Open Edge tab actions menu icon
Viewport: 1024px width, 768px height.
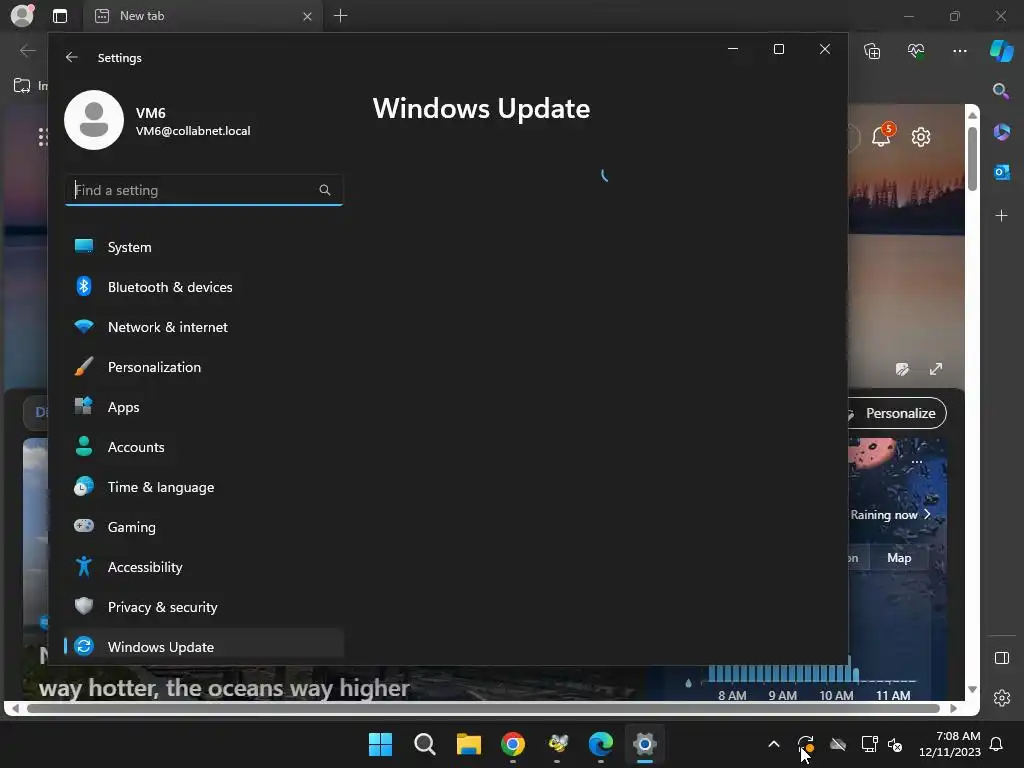(59, 16)
